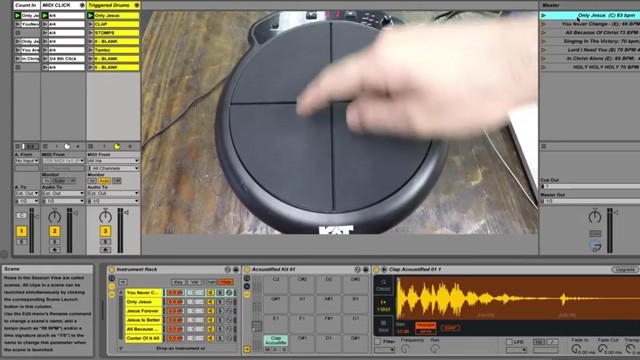
Task: Arm the MIDI CLICK track for recording
Action: click(55, 250)
